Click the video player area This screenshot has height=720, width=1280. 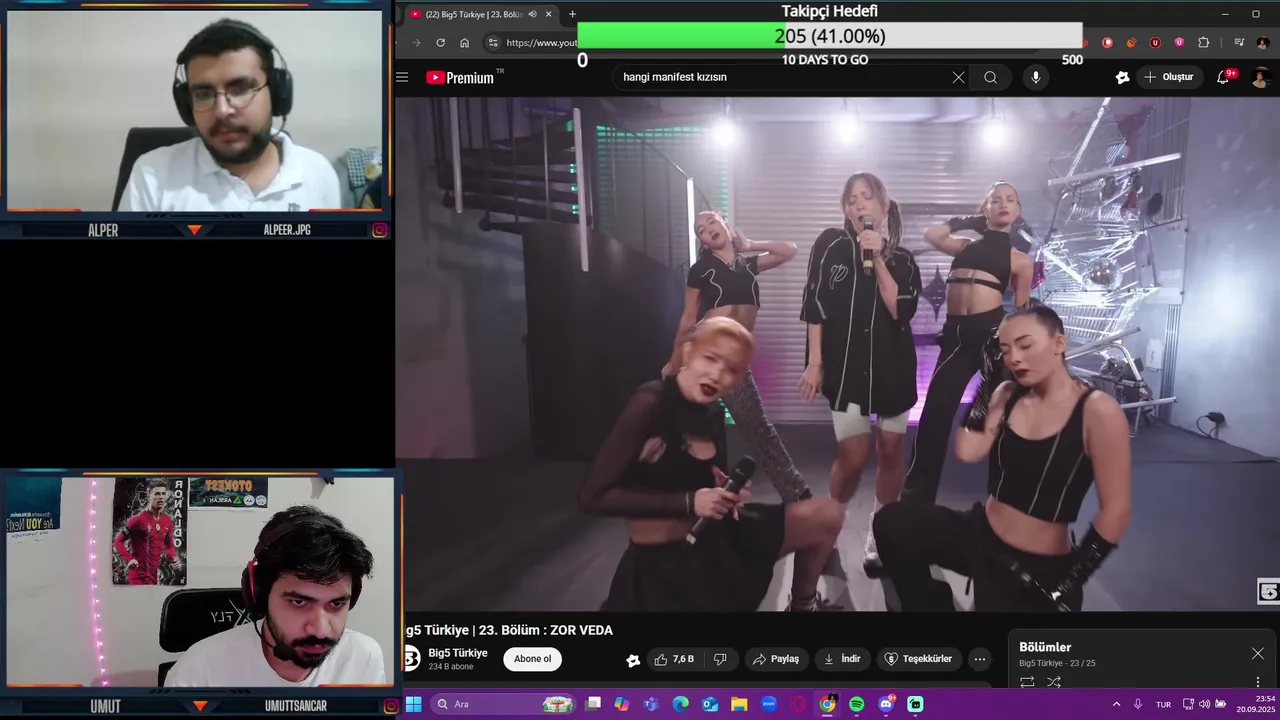pyautogui.click(x=836, y=353)
